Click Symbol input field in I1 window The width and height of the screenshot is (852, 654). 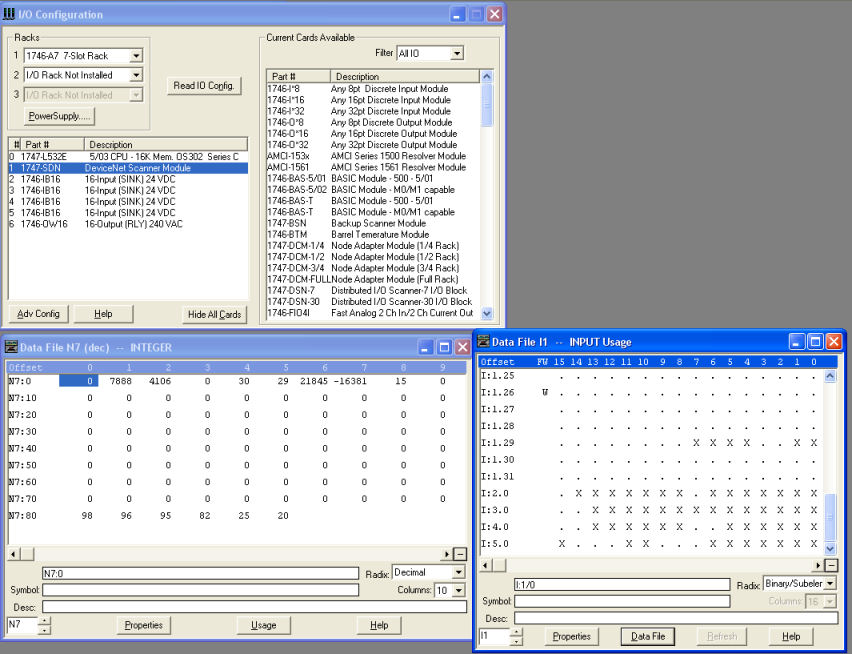(622, 601)
